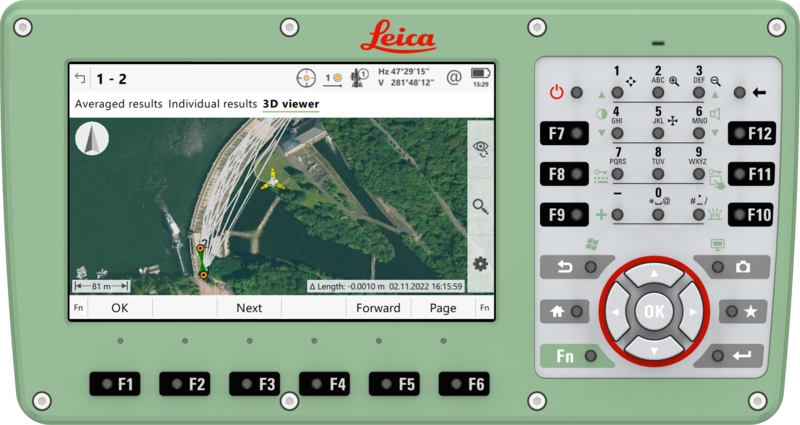Screen dimensions: 800x425
Task: Open the 3D viewer settings gear
Action: (481, 264)
